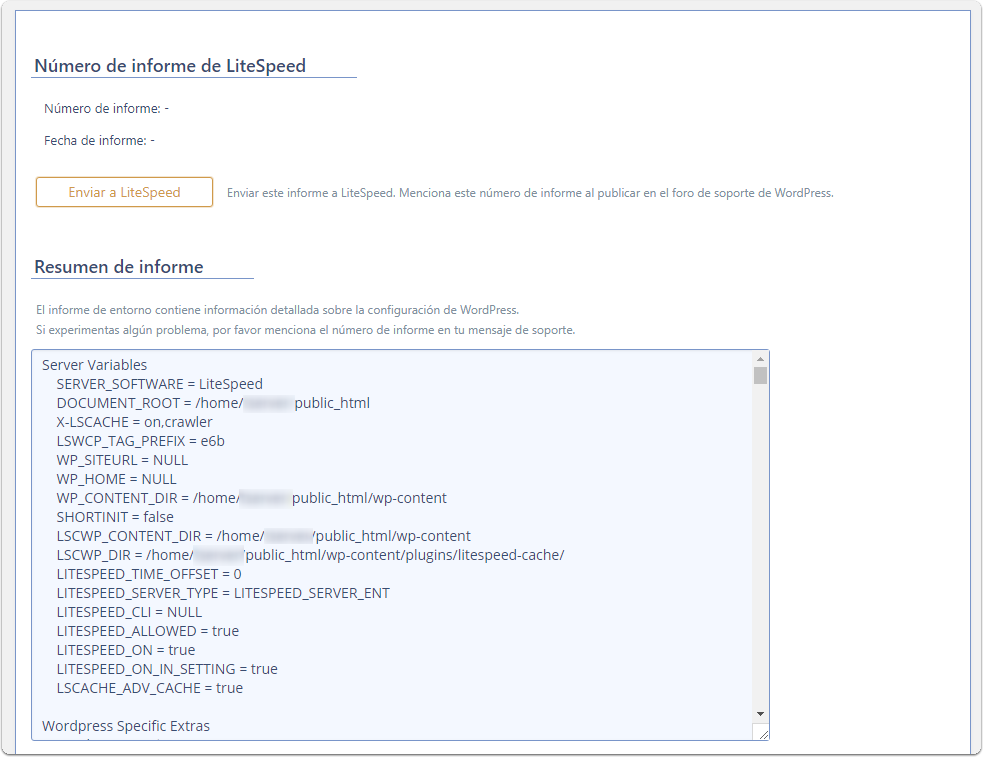The image size is (983, 757).
Task: Click the 'Resumen de informe' heading
Action: (118, 267)
